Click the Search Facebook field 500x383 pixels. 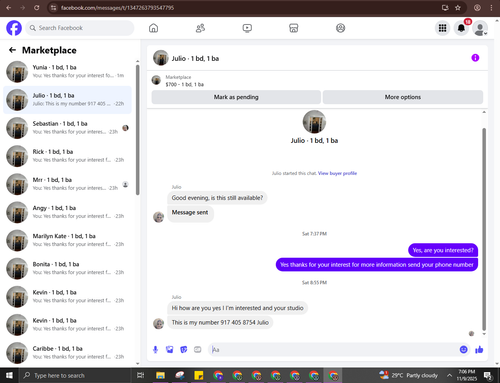[x=80, y=28]
